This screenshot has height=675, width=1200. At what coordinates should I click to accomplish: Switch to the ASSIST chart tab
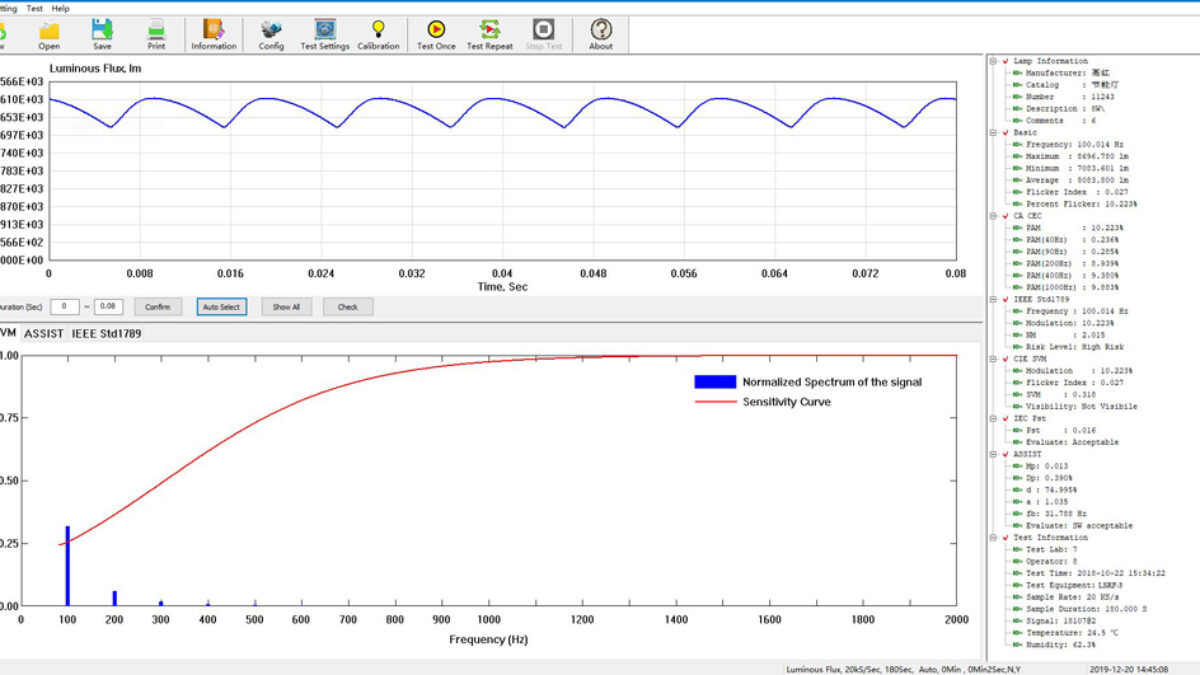(x=44, y=333)
